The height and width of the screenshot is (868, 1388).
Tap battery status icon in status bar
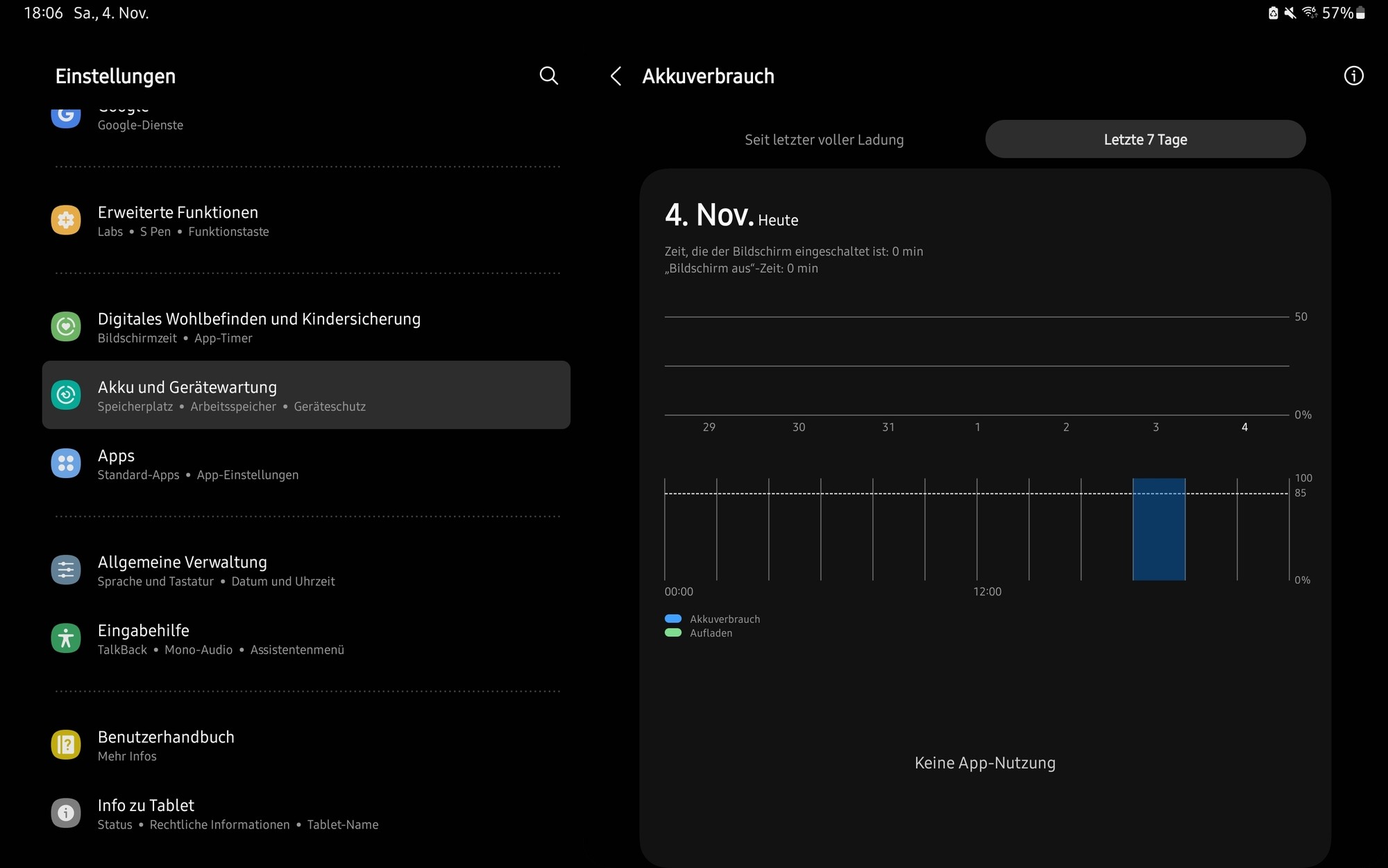[x=1360, y=13]
